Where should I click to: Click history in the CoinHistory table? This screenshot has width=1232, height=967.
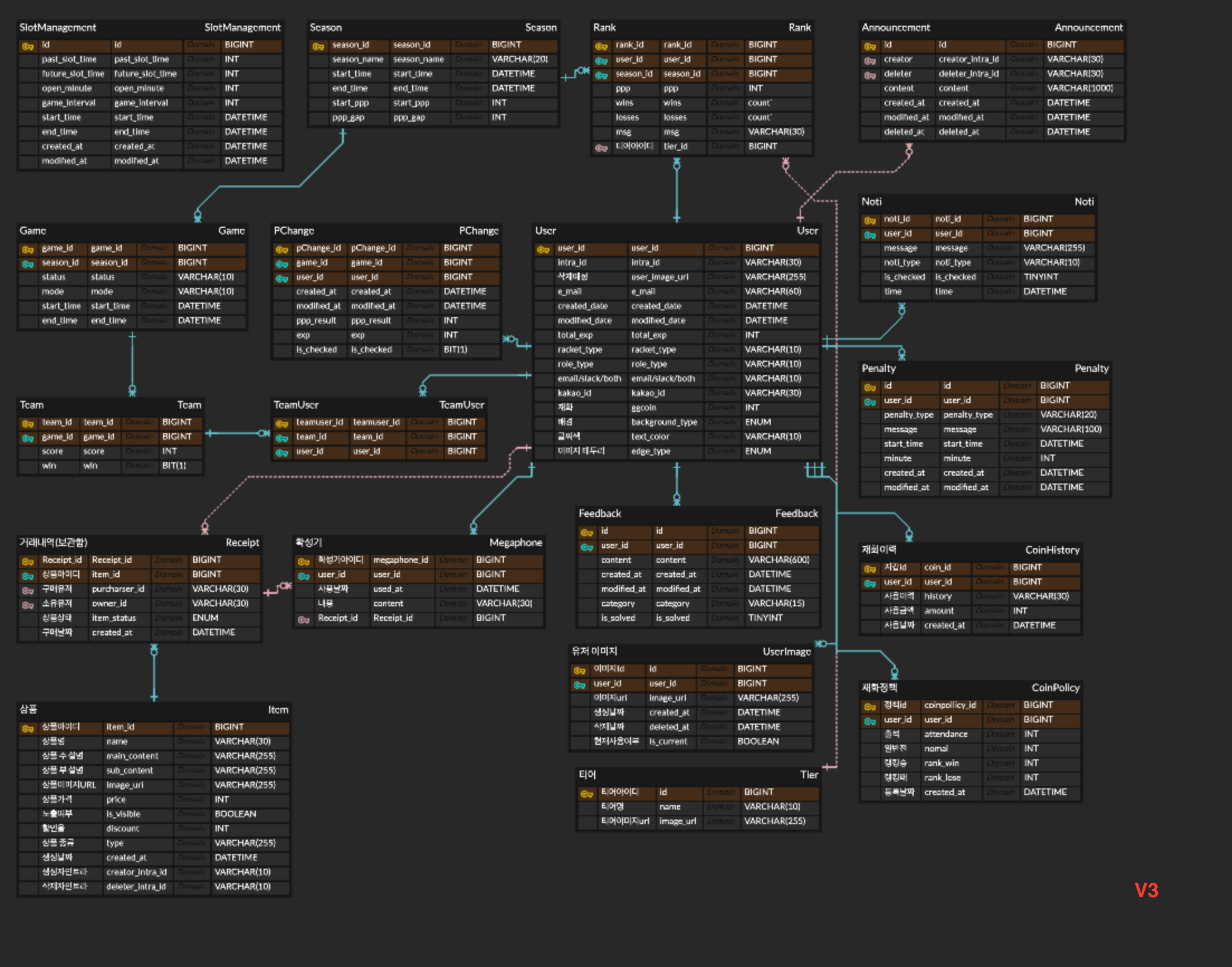click(938, 596)
